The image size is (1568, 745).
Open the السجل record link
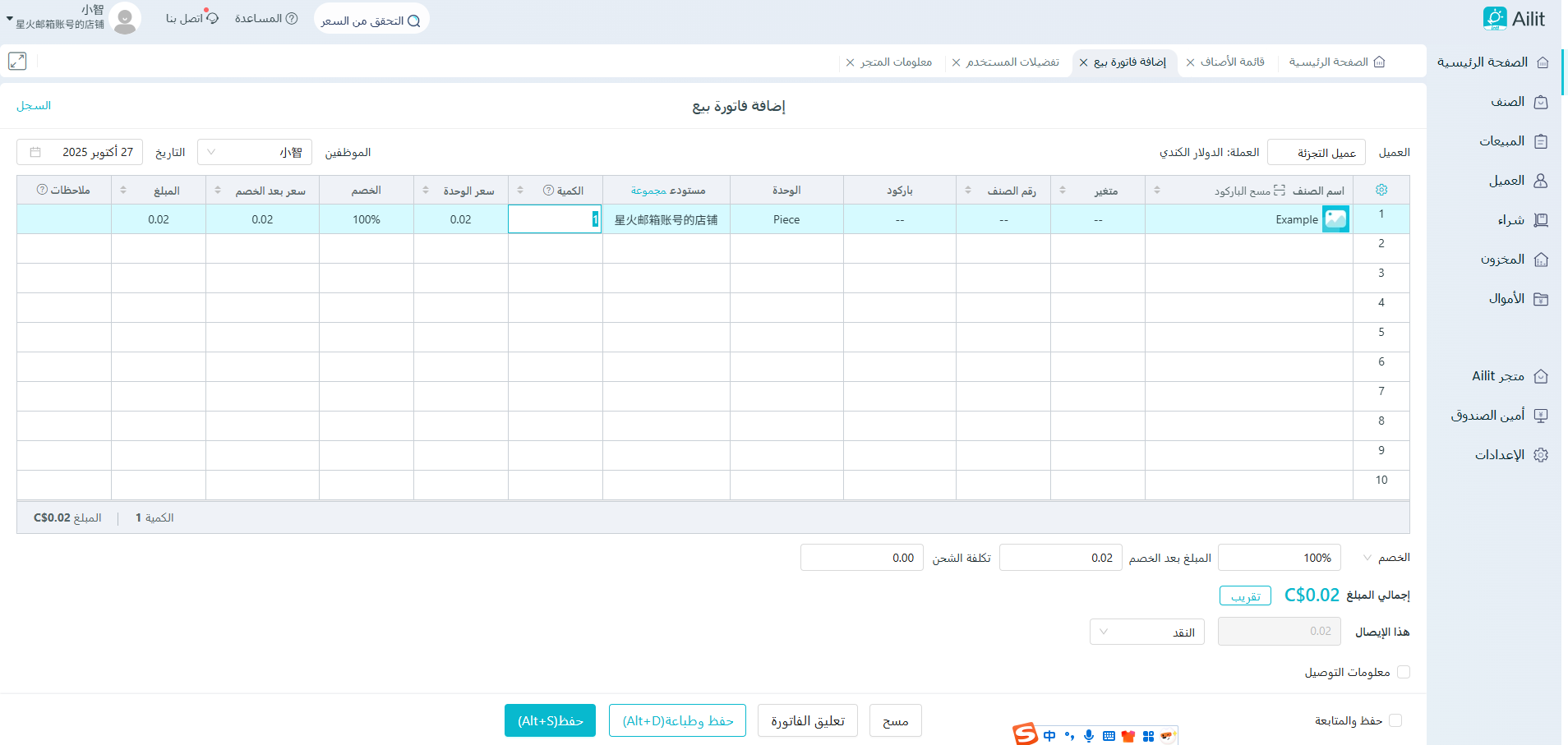tap(34, 106)
